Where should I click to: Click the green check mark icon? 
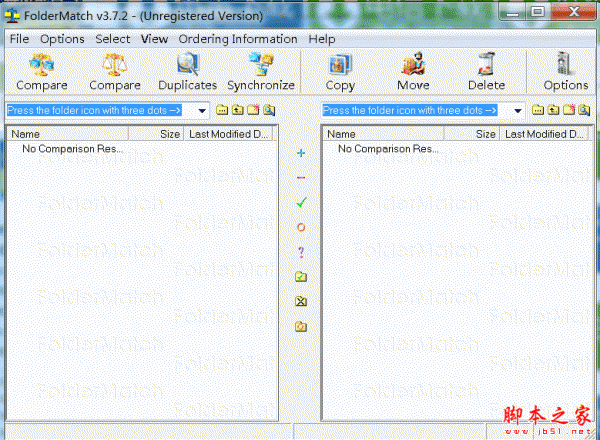[x=301, y=202]
